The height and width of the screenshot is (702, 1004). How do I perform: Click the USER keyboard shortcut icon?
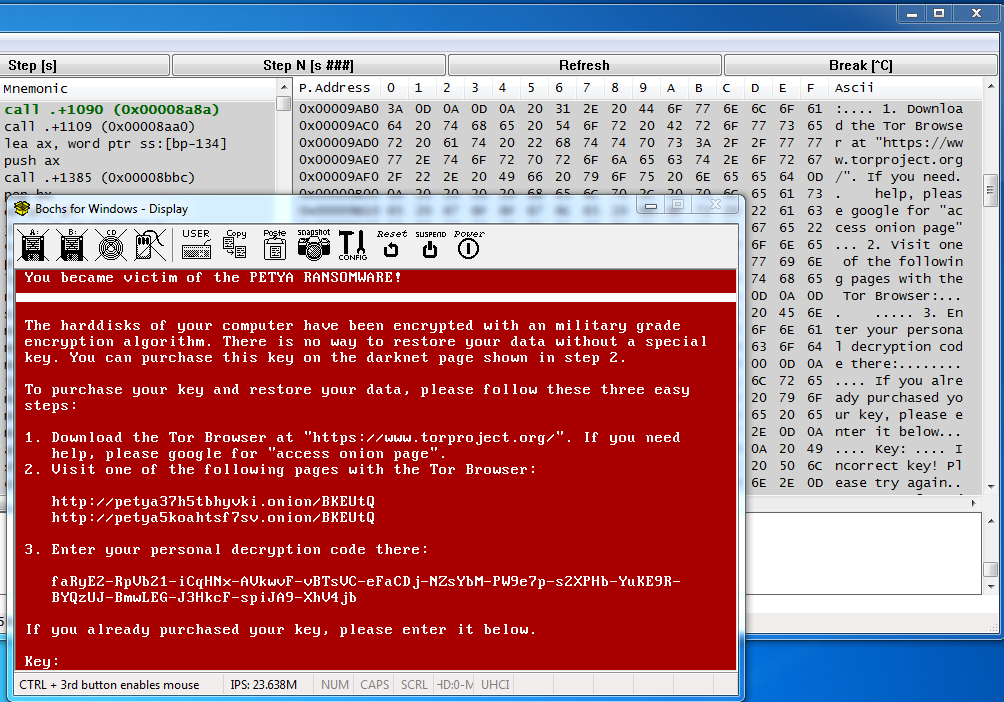click(196, 244)
